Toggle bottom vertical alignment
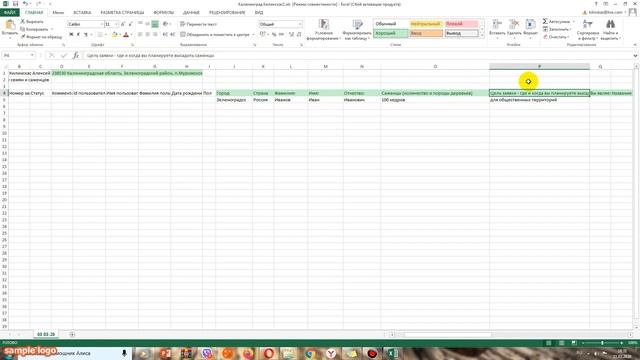640x360 pixels. (155, 24)
